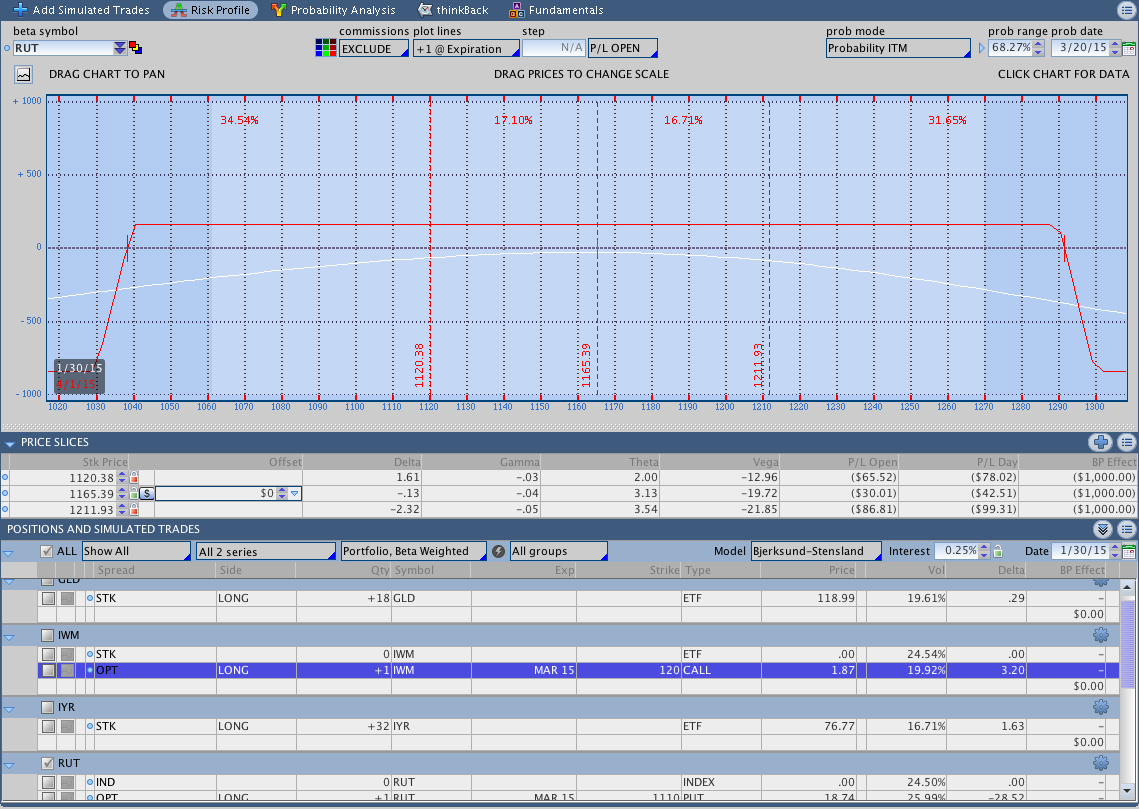
Task: Open the prob mode Probability ITM dropdown
Action: pos(898,48)
